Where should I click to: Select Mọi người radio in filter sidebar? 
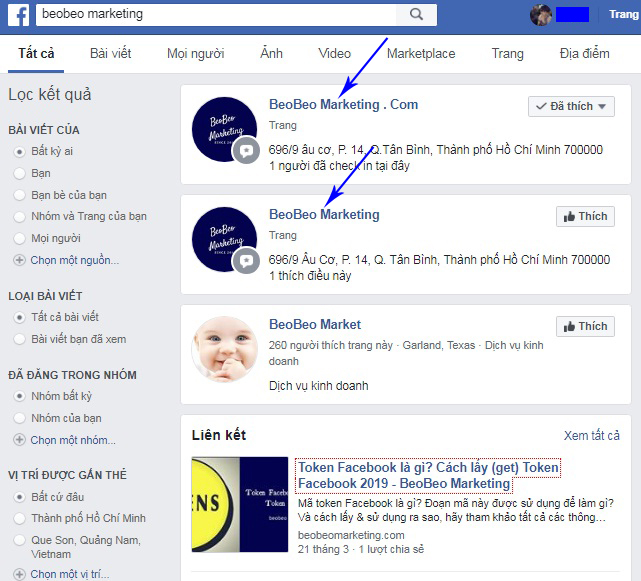[19, 238]
